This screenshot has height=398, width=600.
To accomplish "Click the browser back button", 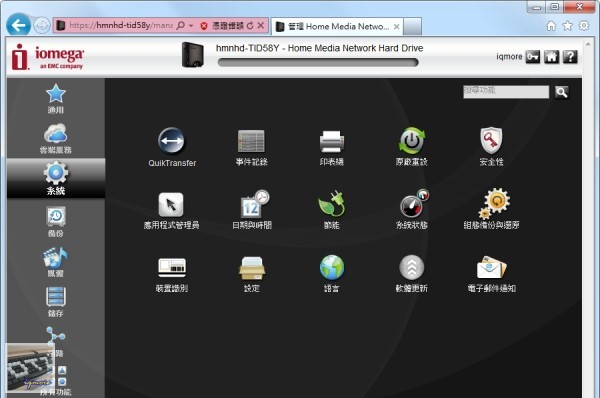I will [18, 25].
